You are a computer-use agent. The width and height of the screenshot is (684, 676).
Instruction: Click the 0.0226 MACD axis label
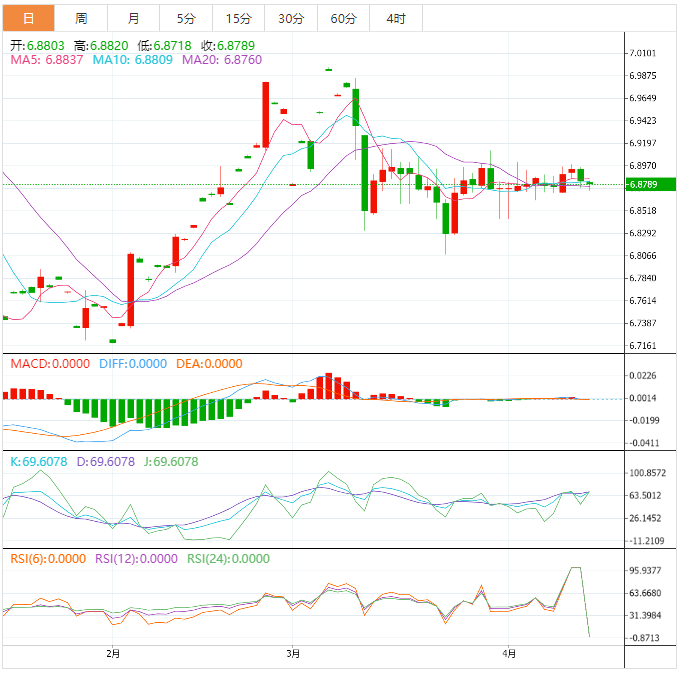pyautogui.click(x=643, y=376)
